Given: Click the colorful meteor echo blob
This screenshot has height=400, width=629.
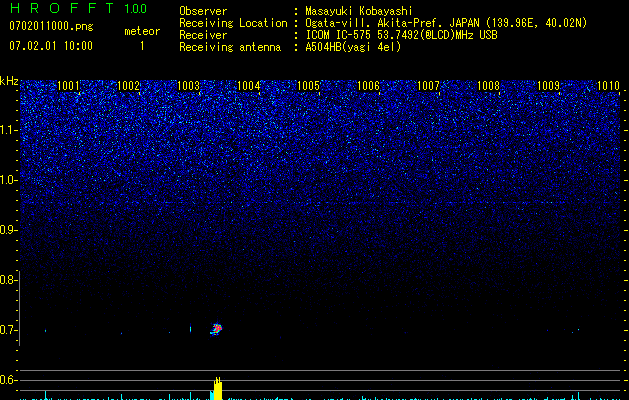Looking at the screenshot, I should (216, 328).
